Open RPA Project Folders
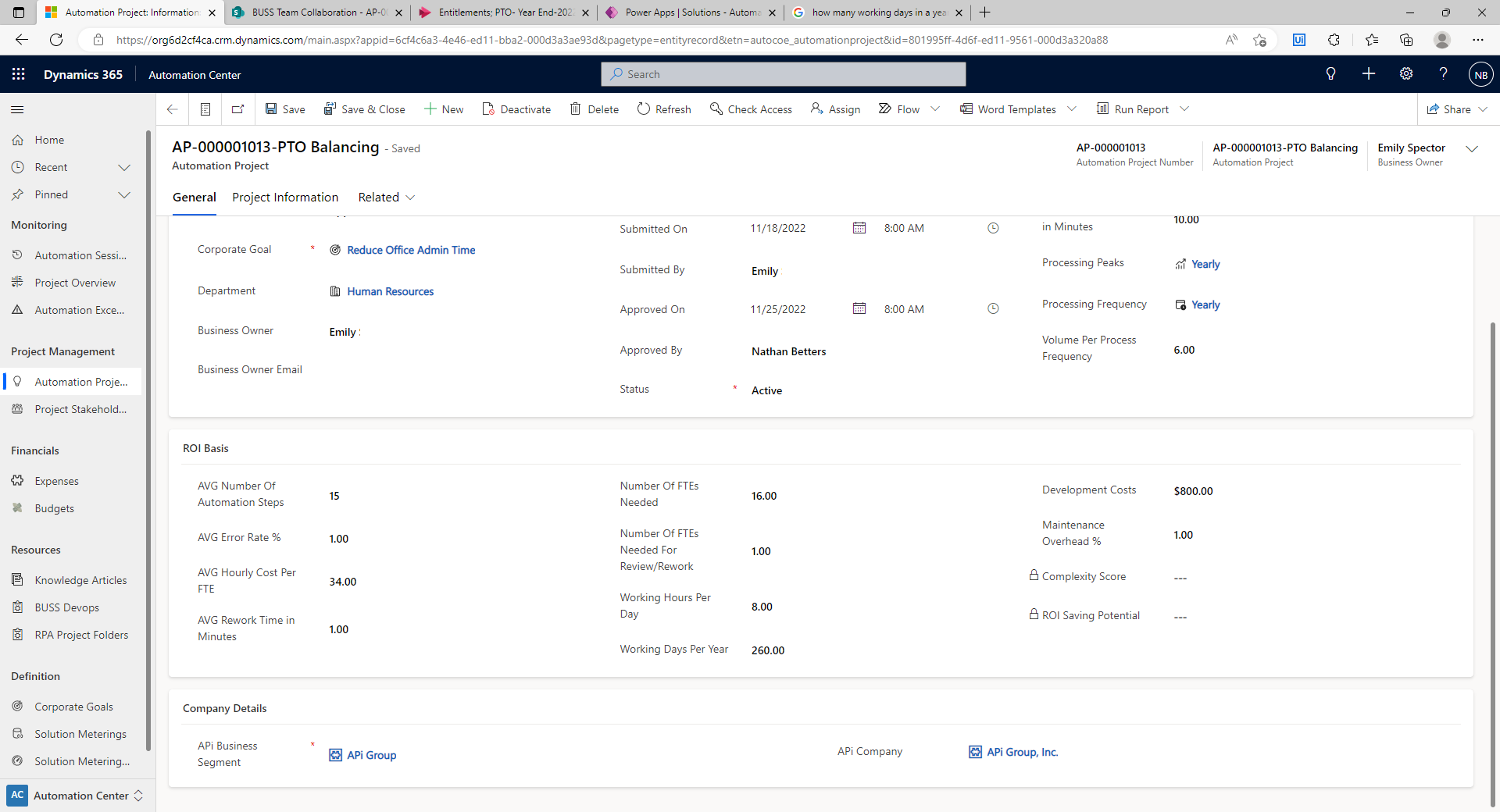This screenshot has height=812, width=1500. click(81, 634)
